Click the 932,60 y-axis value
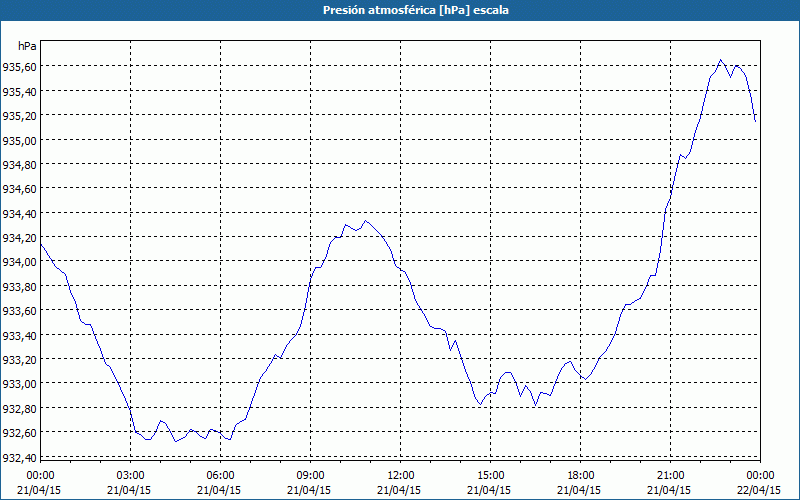Screen dimensions: 800x500 tap(19, 433)
